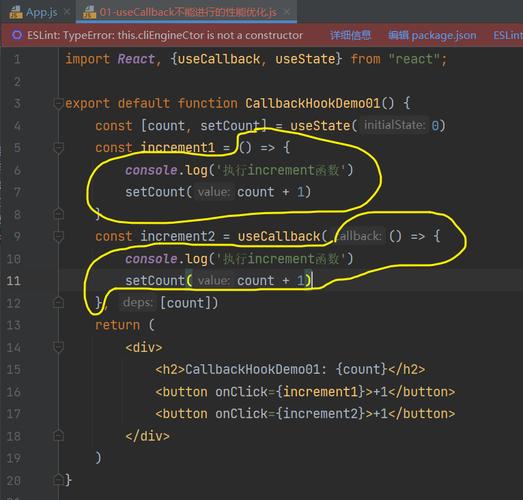
Task: Click the useState import identifier on line 1
Action: (x=305, y=59)
